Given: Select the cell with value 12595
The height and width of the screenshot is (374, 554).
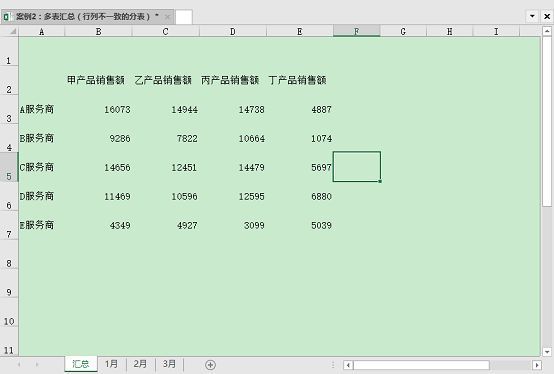Looking at the screenshot, I should (232, 196).
